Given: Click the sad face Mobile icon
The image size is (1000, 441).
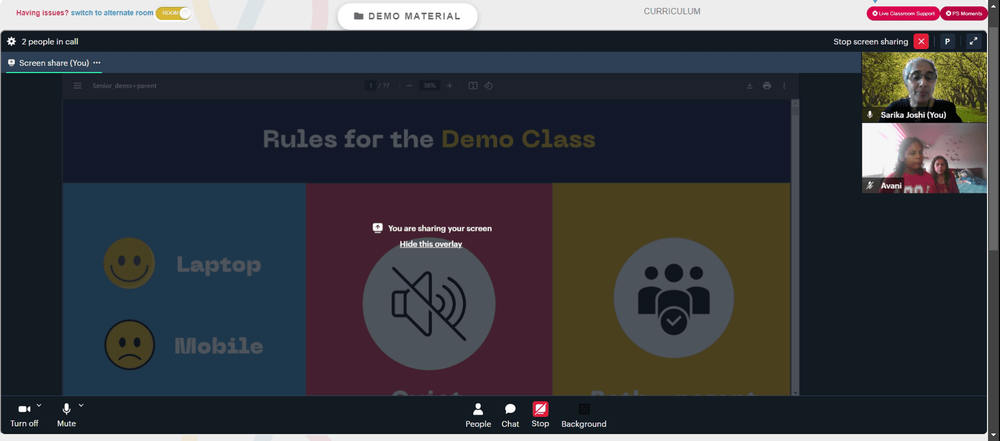Looking at the screenshot, I should pos(129,345).
